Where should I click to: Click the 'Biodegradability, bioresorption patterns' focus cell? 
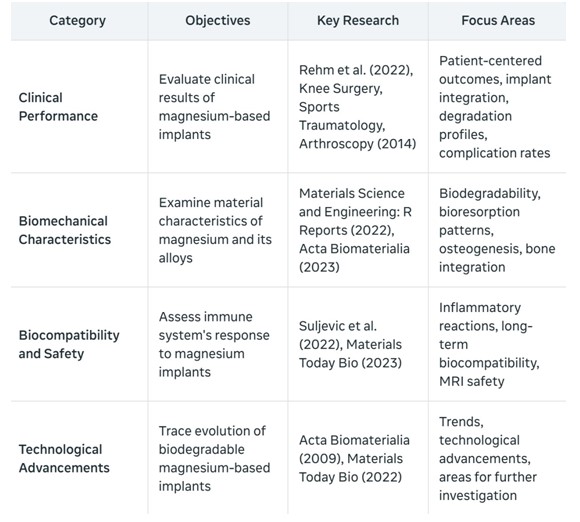[x=497, y=230]
